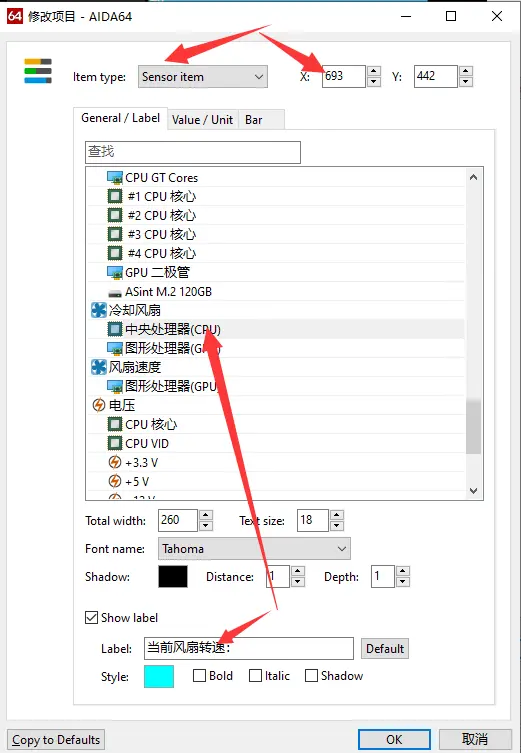Open the cyan Style color swatch

159,677
